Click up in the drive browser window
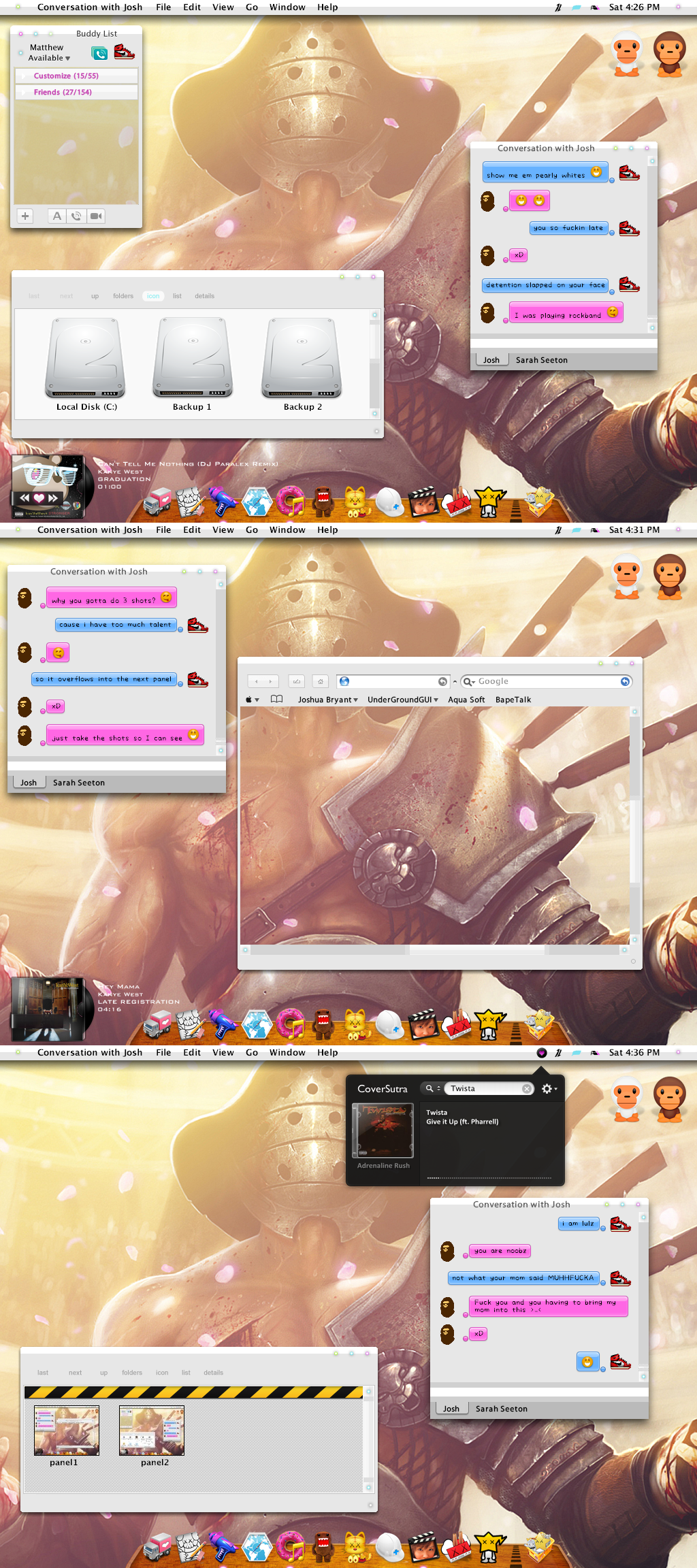 pos(95,296)
